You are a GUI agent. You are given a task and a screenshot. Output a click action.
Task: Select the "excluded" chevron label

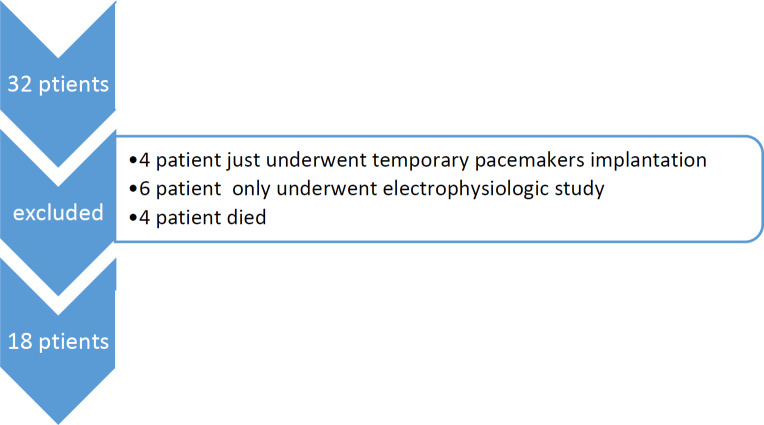pyautogui.click(x=58, y=213)
